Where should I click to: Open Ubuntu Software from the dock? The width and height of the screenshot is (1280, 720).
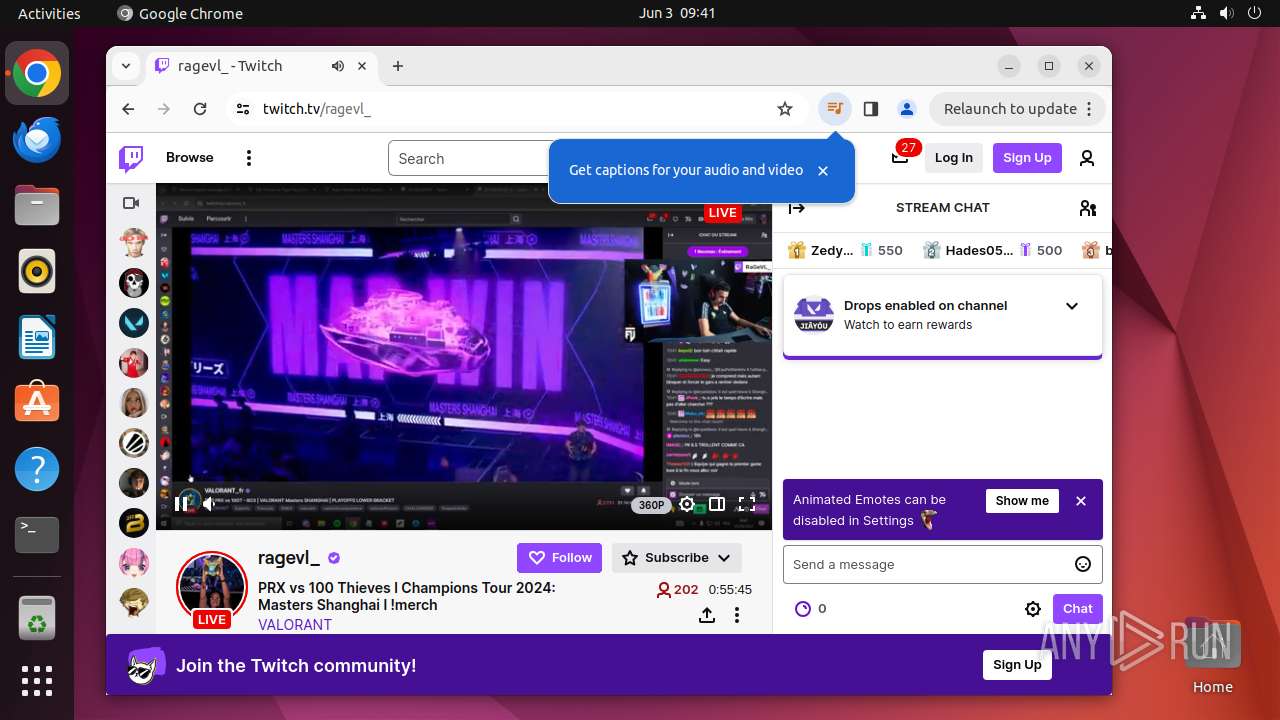(x=37, y=402)
